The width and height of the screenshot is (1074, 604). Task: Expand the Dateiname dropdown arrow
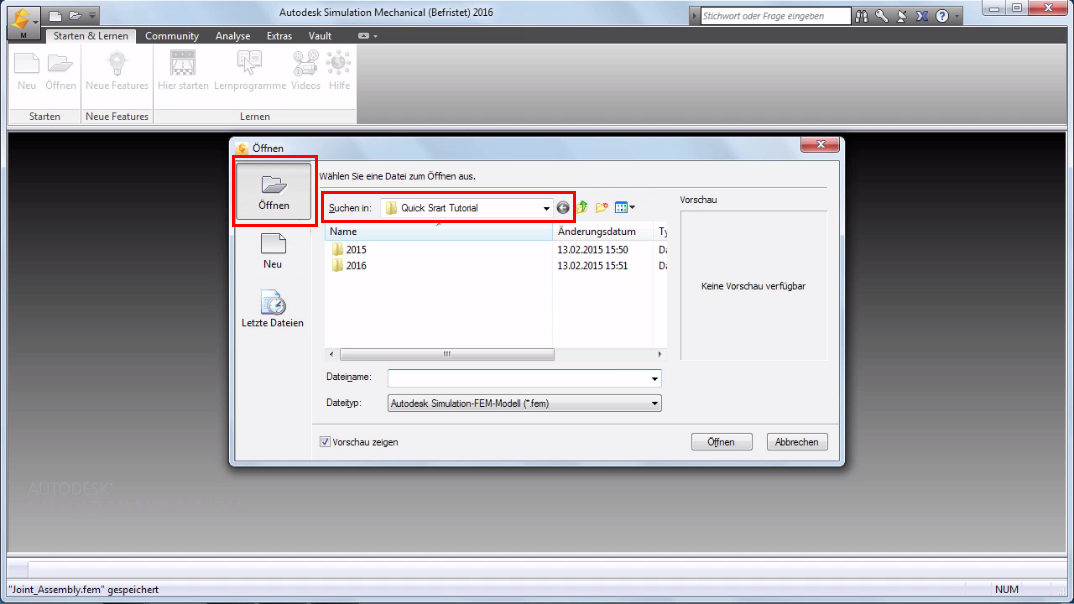(654, 378)
